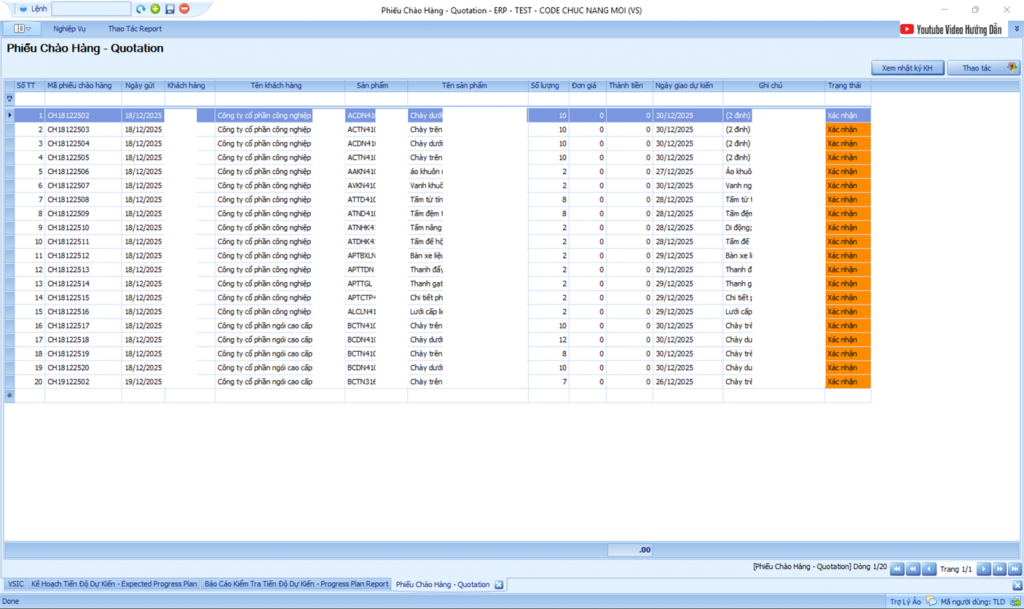Switch to the Kế Hoạch Tiến Độ Dự Kiến tab
Screen dimensions: 1024x609
coord(114,584)
